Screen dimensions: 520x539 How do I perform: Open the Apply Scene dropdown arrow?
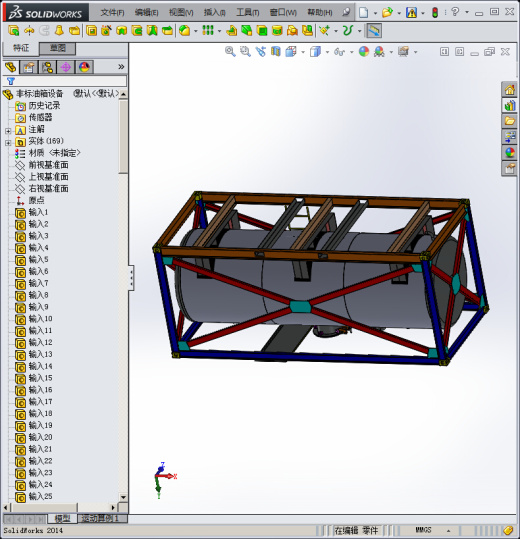tap(391, 52)
